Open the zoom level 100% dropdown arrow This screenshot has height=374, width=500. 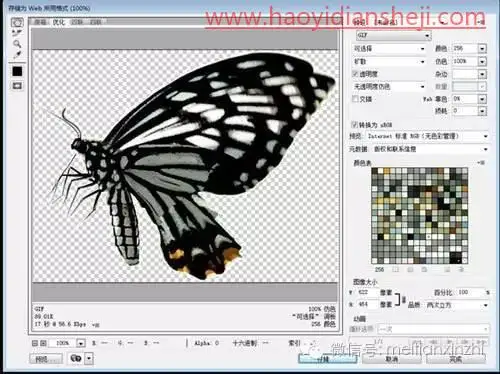pos(81,343)
